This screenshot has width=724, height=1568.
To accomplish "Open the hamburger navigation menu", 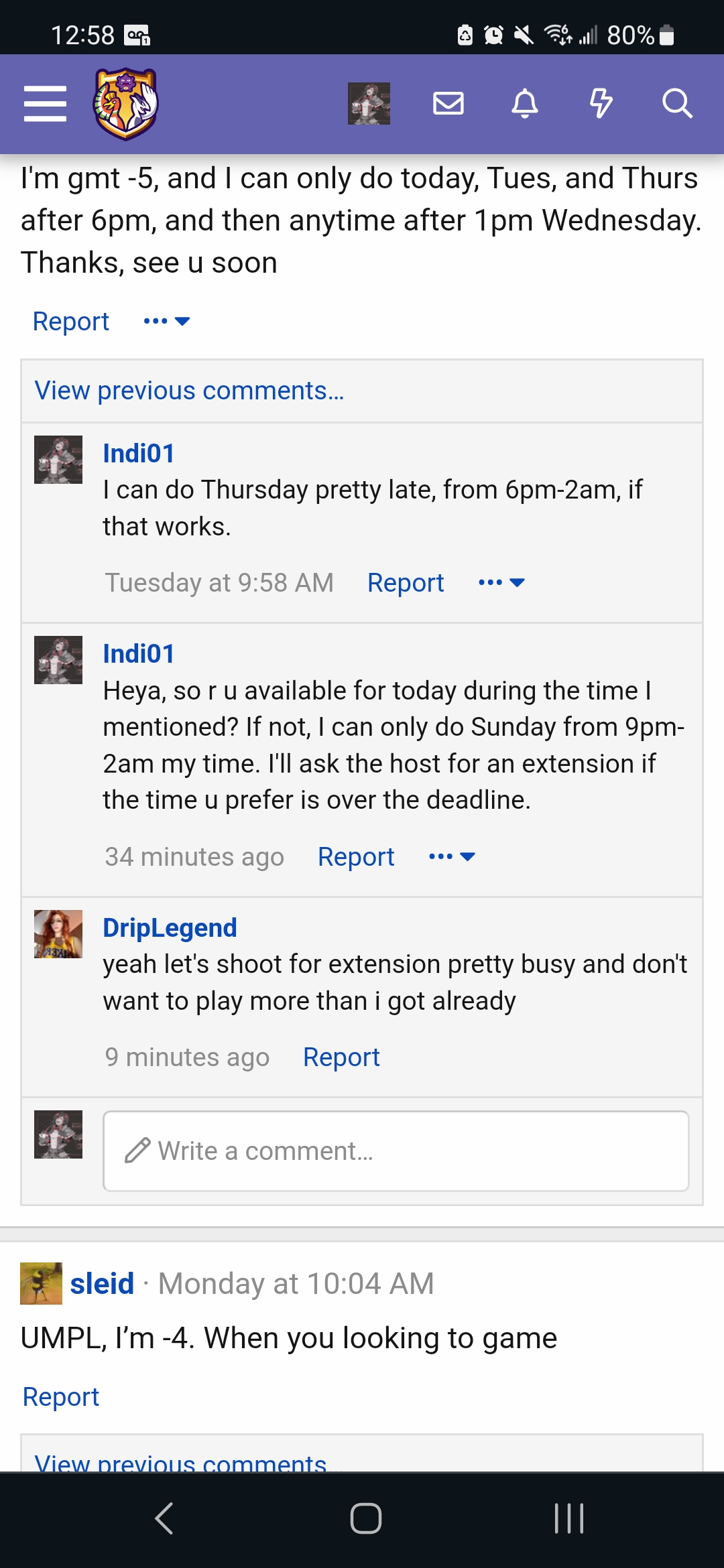I will coord(45,104).
